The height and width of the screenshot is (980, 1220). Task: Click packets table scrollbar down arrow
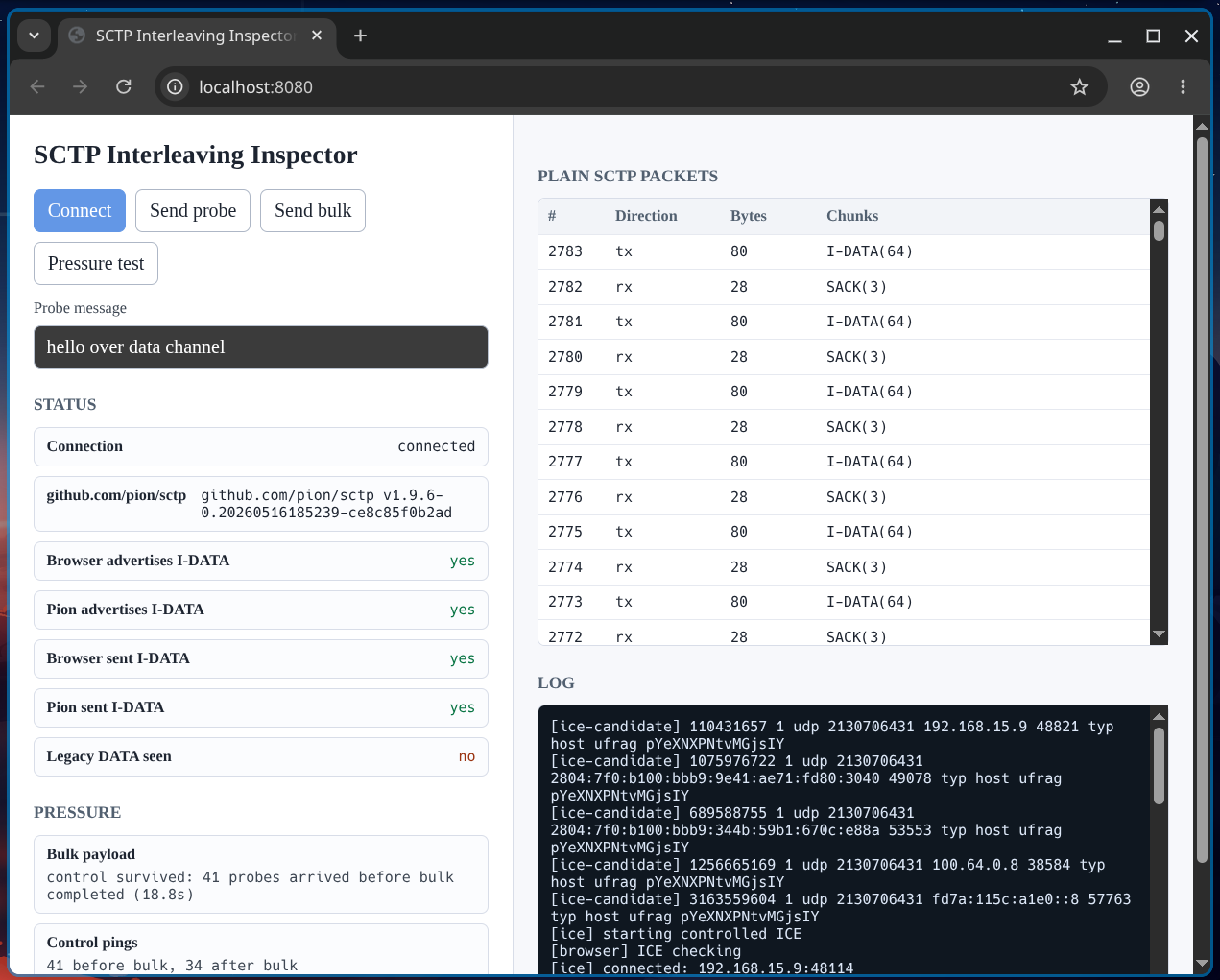pos(1159,634)
